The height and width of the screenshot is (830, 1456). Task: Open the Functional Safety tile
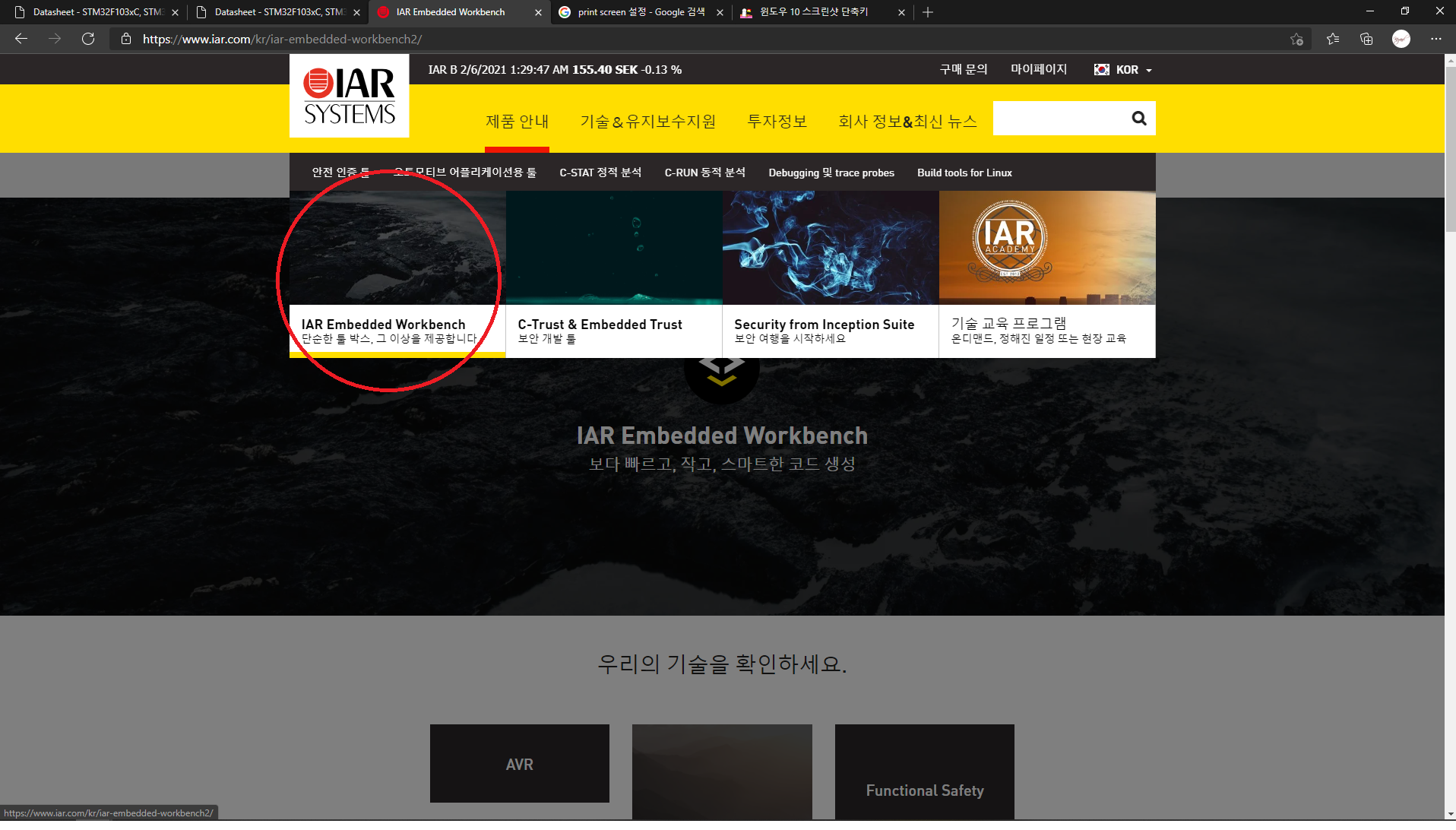coord(925,772)
